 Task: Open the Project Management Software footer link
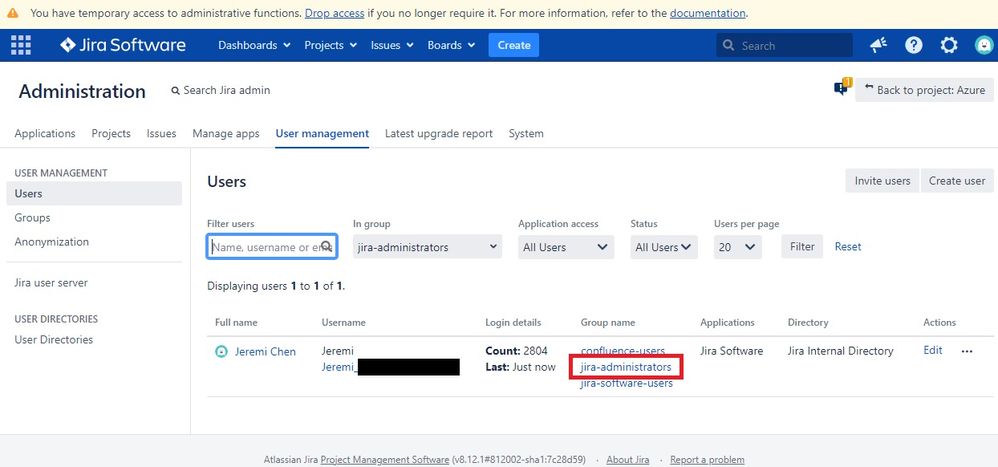384,459
